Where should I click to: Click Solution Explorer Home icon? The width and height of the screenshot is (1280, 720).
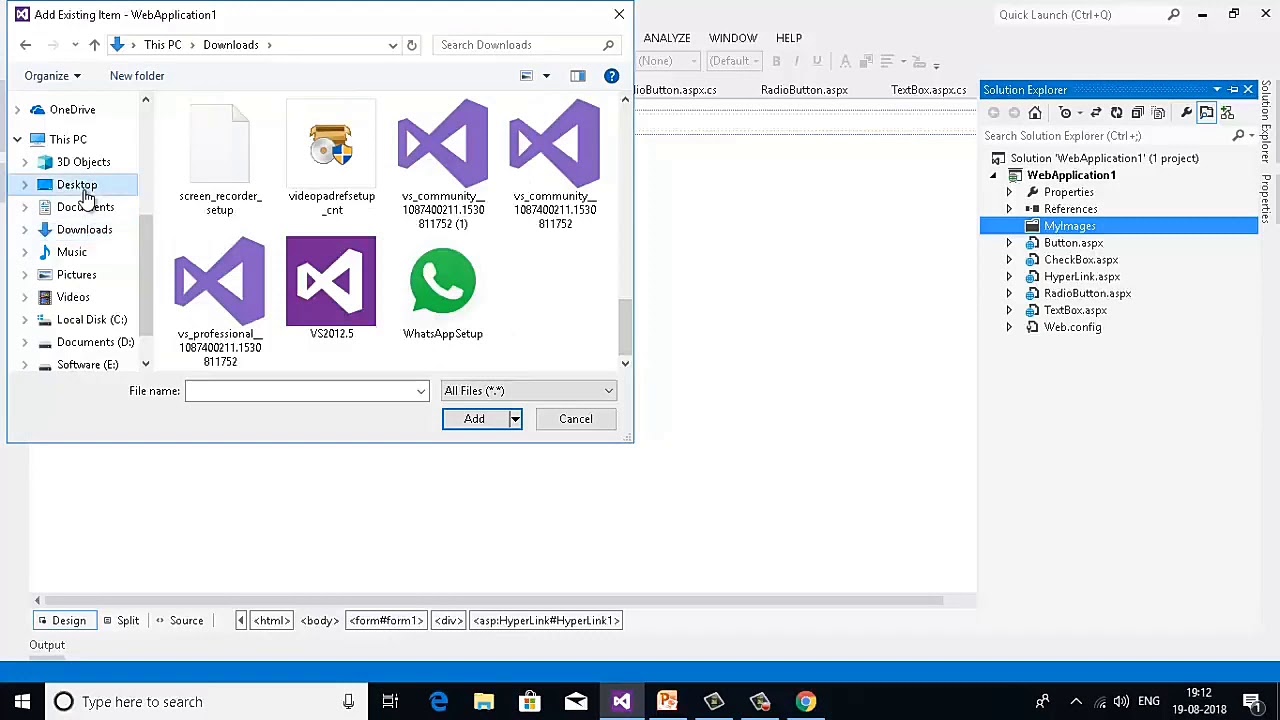click(1035, 113)
